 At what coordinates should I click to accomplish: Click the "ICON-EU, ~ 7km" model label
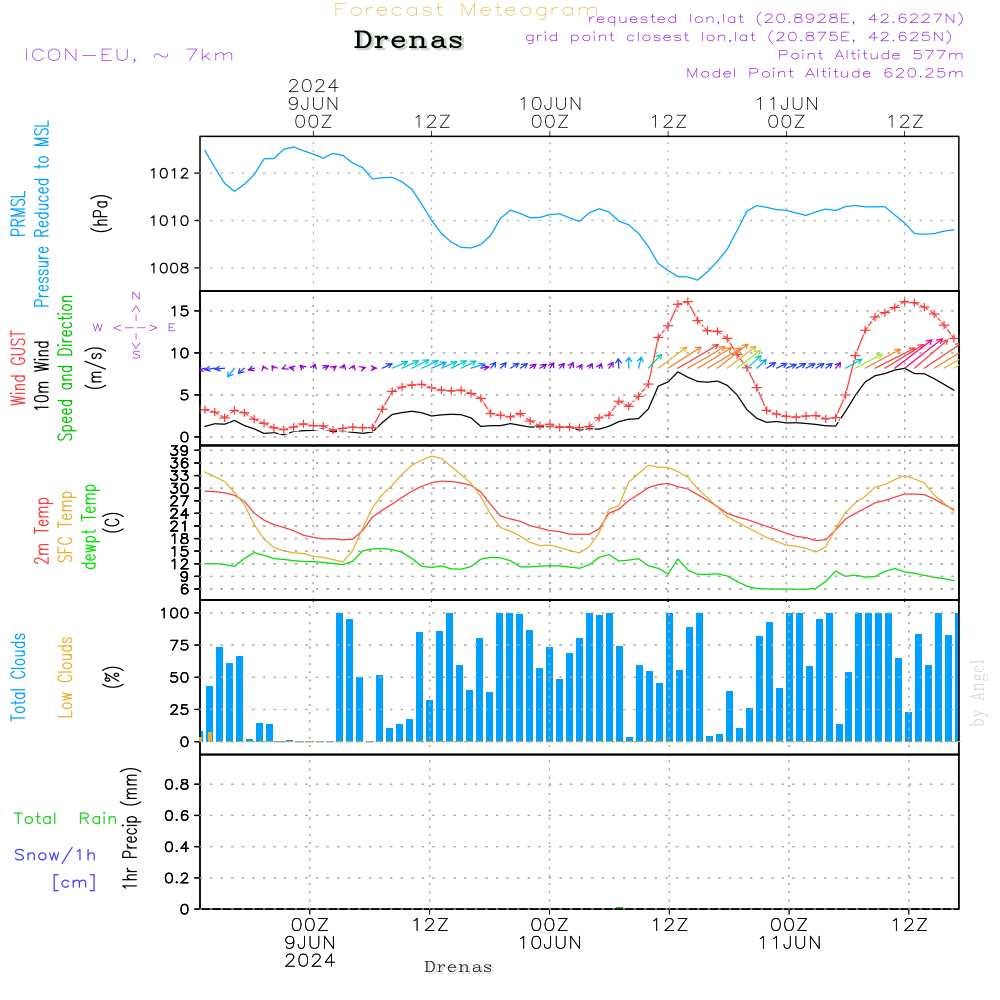click(129, 55)
